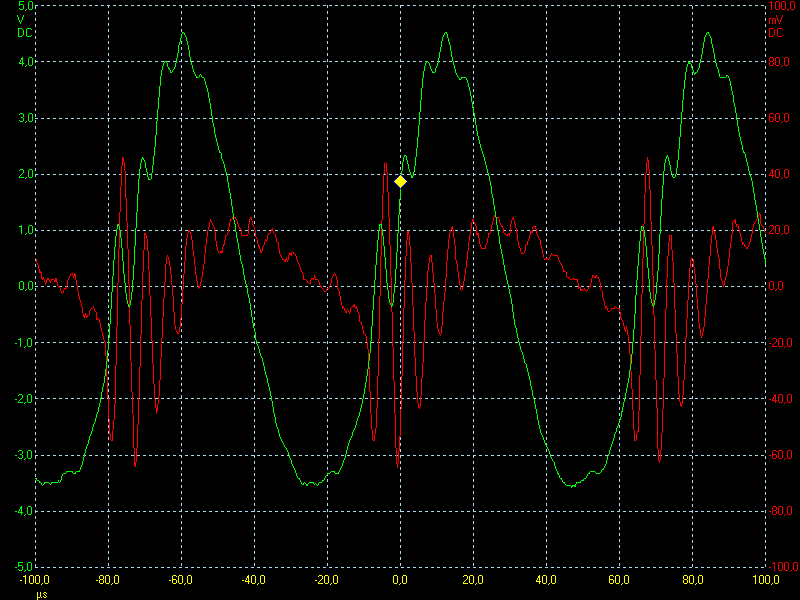Click "100.0" at top of red right axis
Image resolution: width=800 pixels, height=600 pixels.
(x=780, y=6)
